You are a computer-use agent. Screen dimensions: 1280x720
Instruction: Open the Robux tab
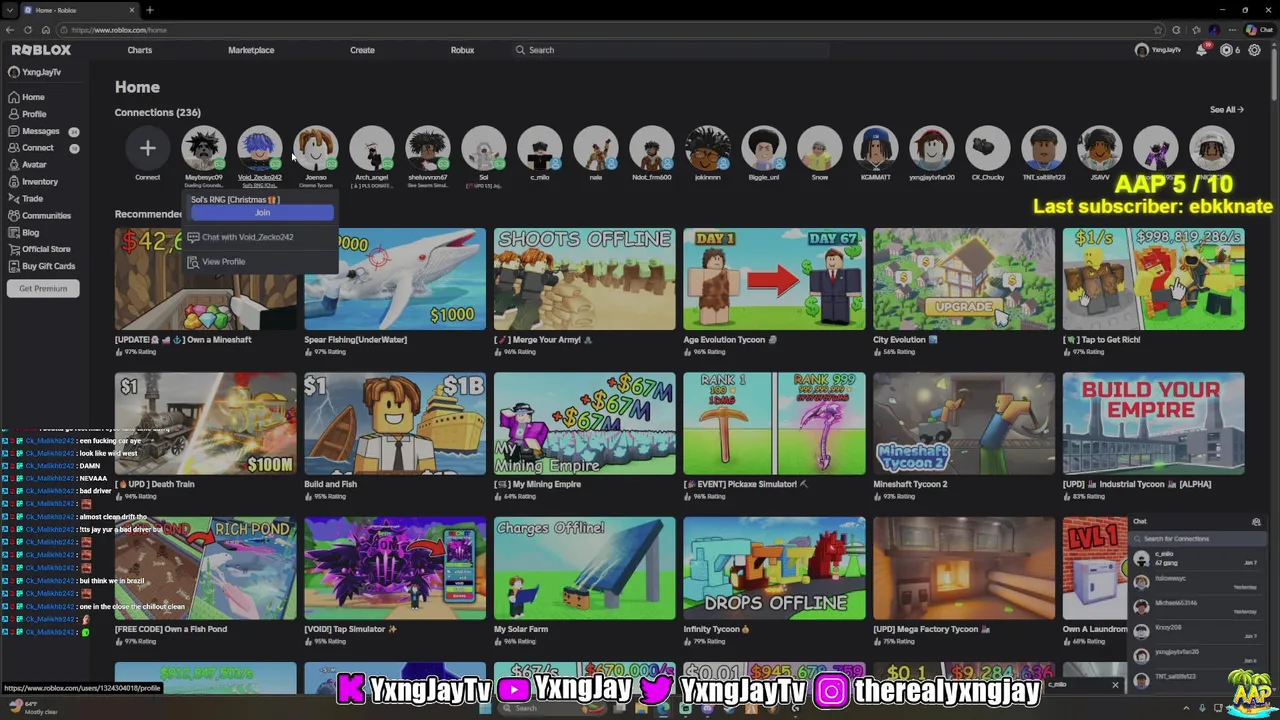[462, 50]
